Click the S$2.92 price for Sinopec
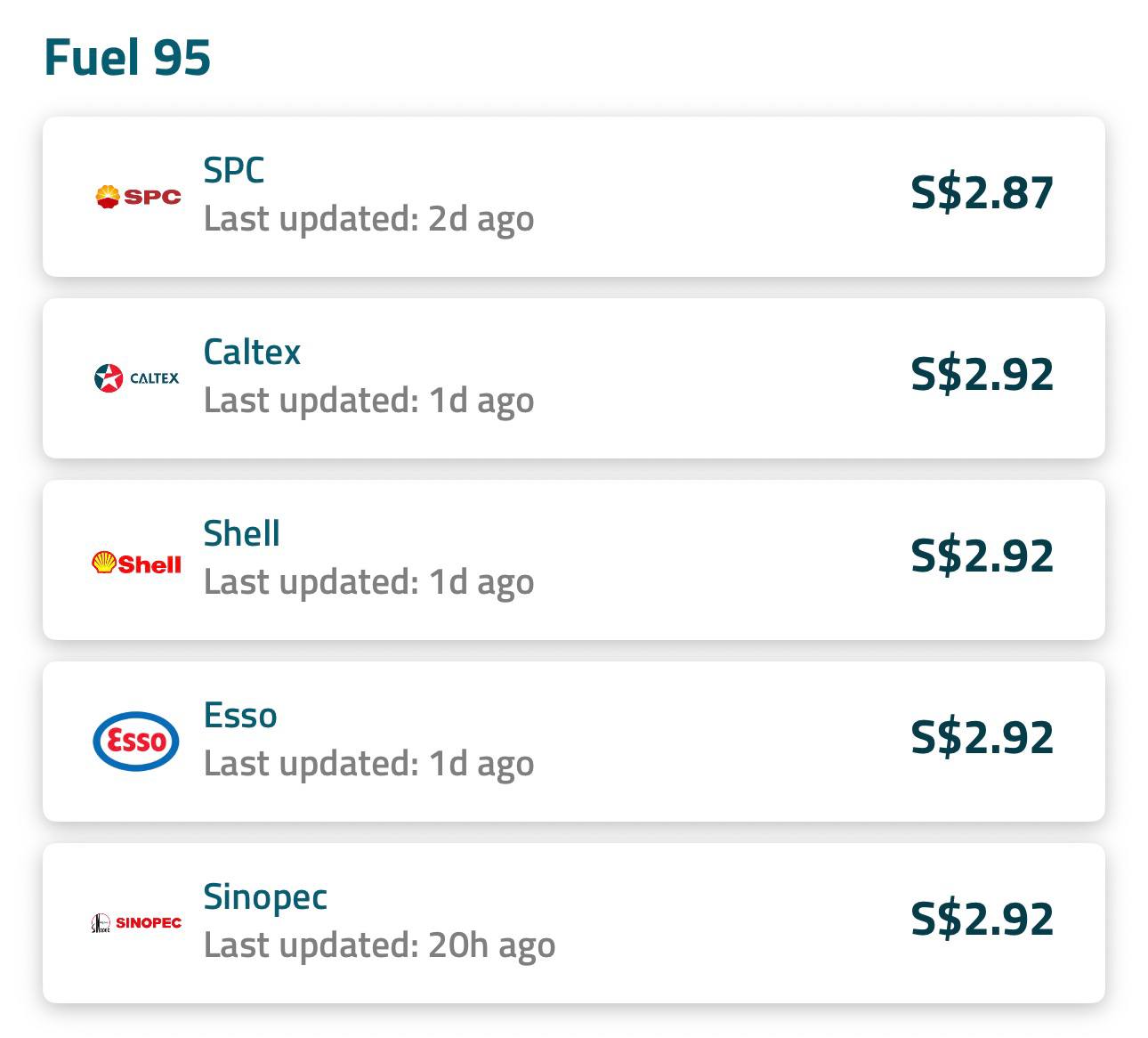This screenshot has width=1148, height=1038. point(982,920)
